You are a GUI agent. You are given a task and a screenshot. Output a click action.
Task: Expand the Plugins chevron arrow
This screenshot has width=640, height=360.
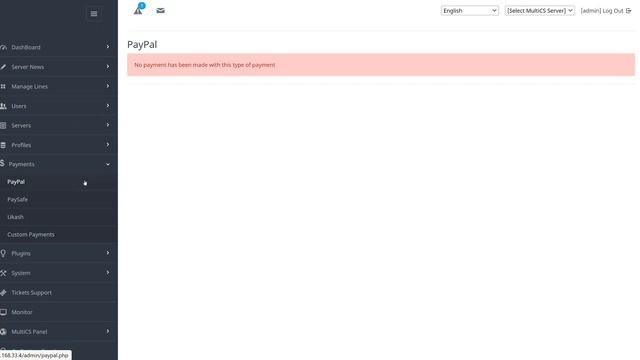tap(108, 253)
